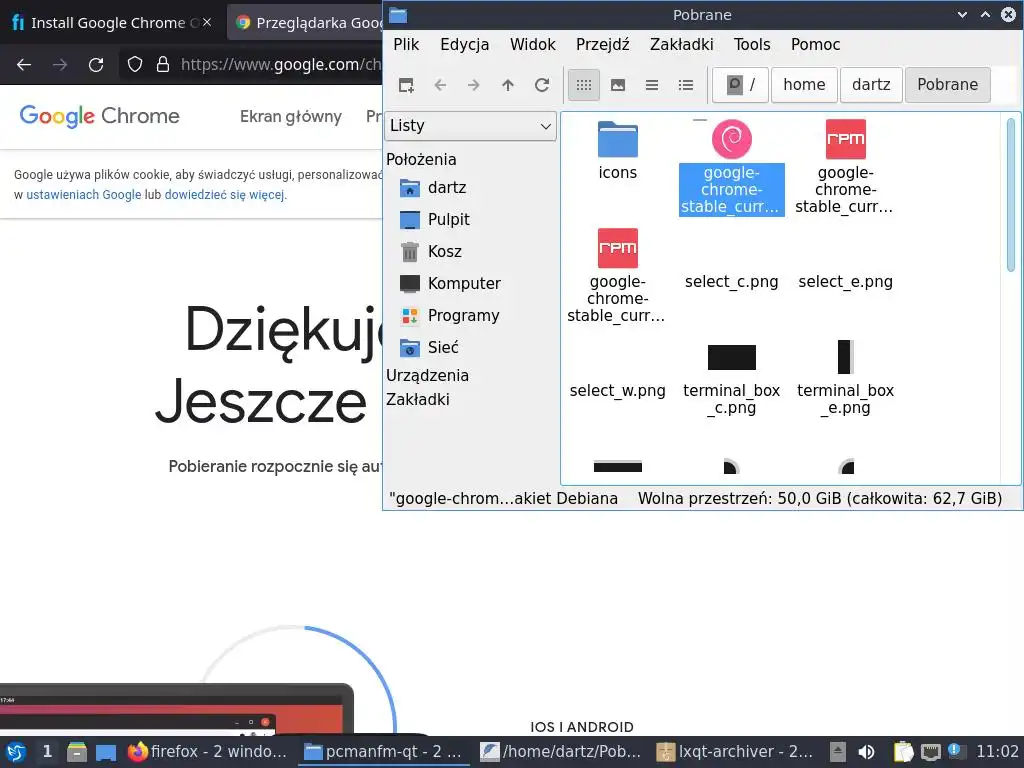Go up to the parent folder
Image resolution: width=1024 pixels, height=768 pixels.
pos(507,85)
